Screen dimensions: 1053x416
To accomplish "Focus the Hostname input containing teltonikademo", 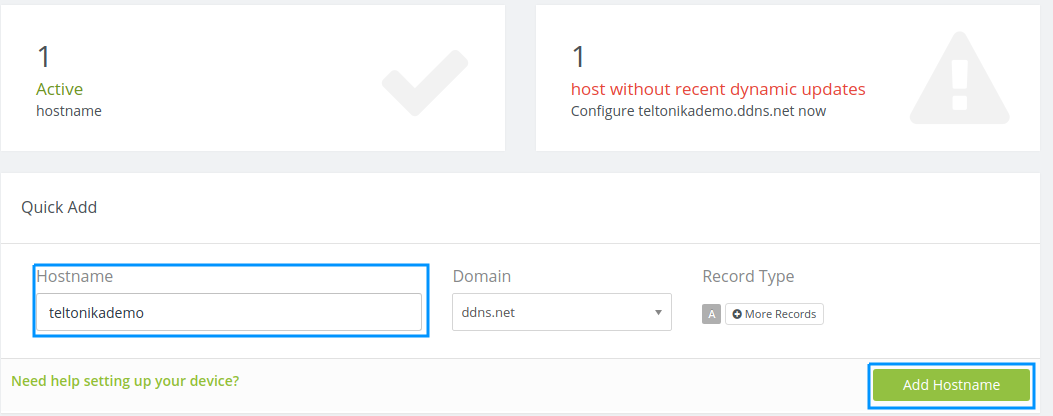I will click(229, 312).
